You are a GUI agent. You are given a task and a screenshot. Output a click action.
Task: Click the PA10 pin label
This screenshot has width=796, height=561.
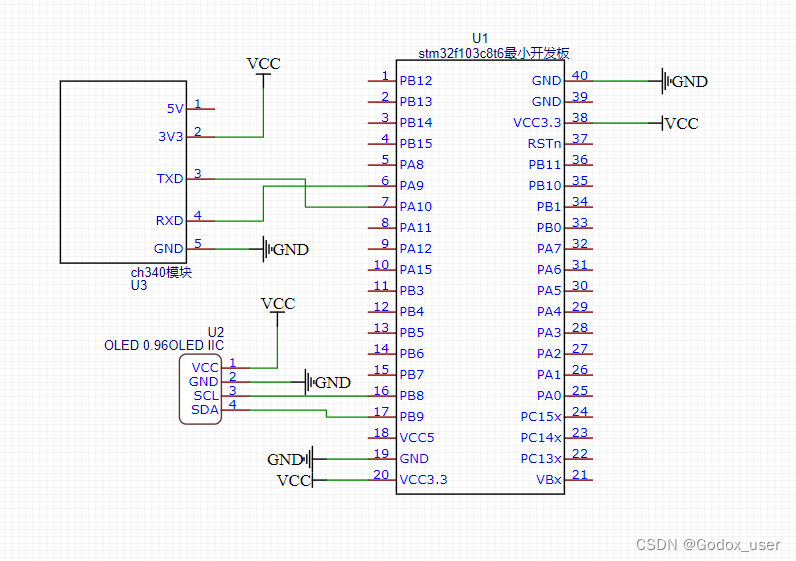(x=416, y=207)
